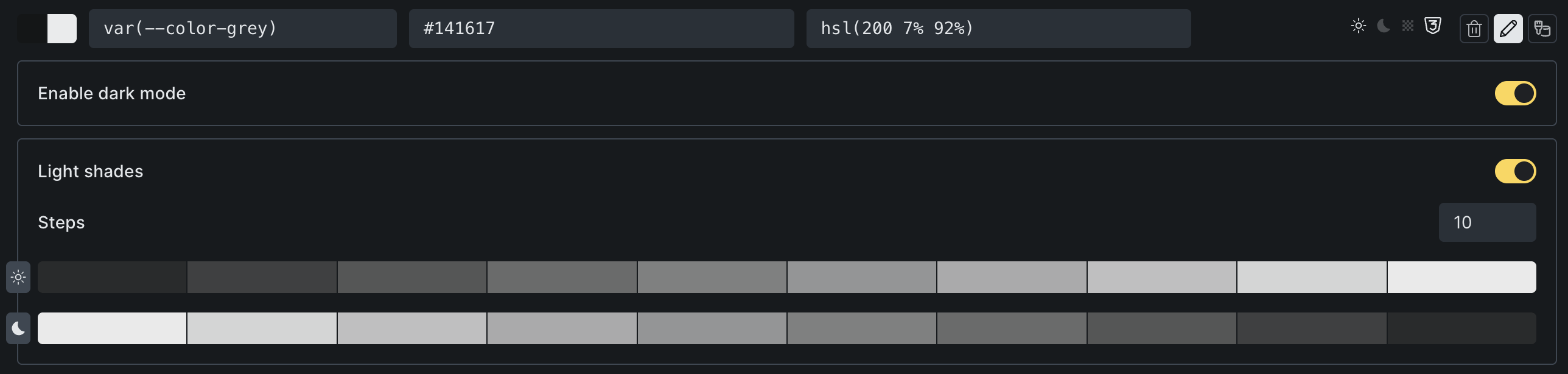
Task: Delete the color with the trash icon
Action: (x=1474, y=29)
